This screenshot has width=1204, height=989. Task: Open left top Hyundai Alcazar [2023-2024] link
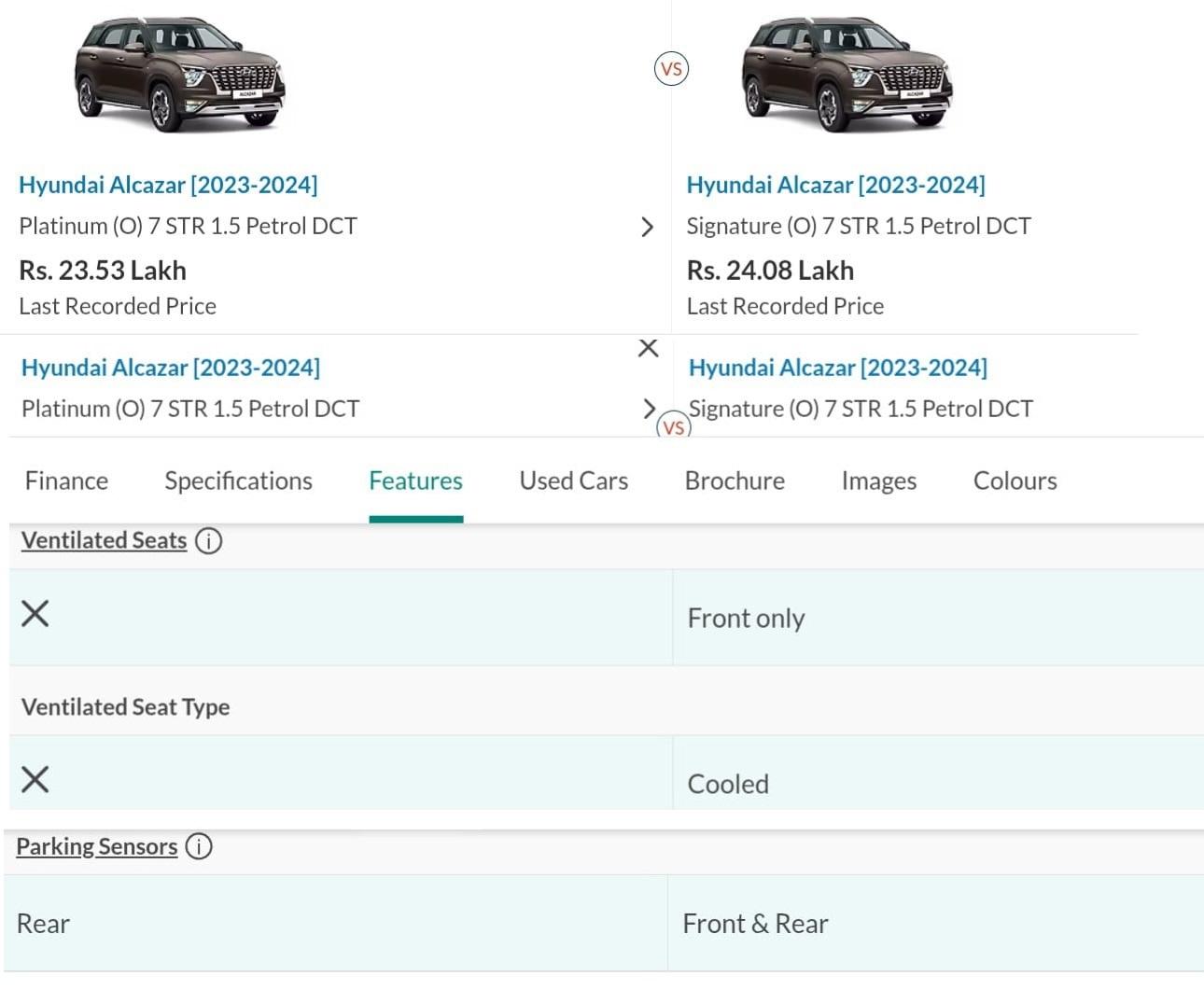[168, 185]
